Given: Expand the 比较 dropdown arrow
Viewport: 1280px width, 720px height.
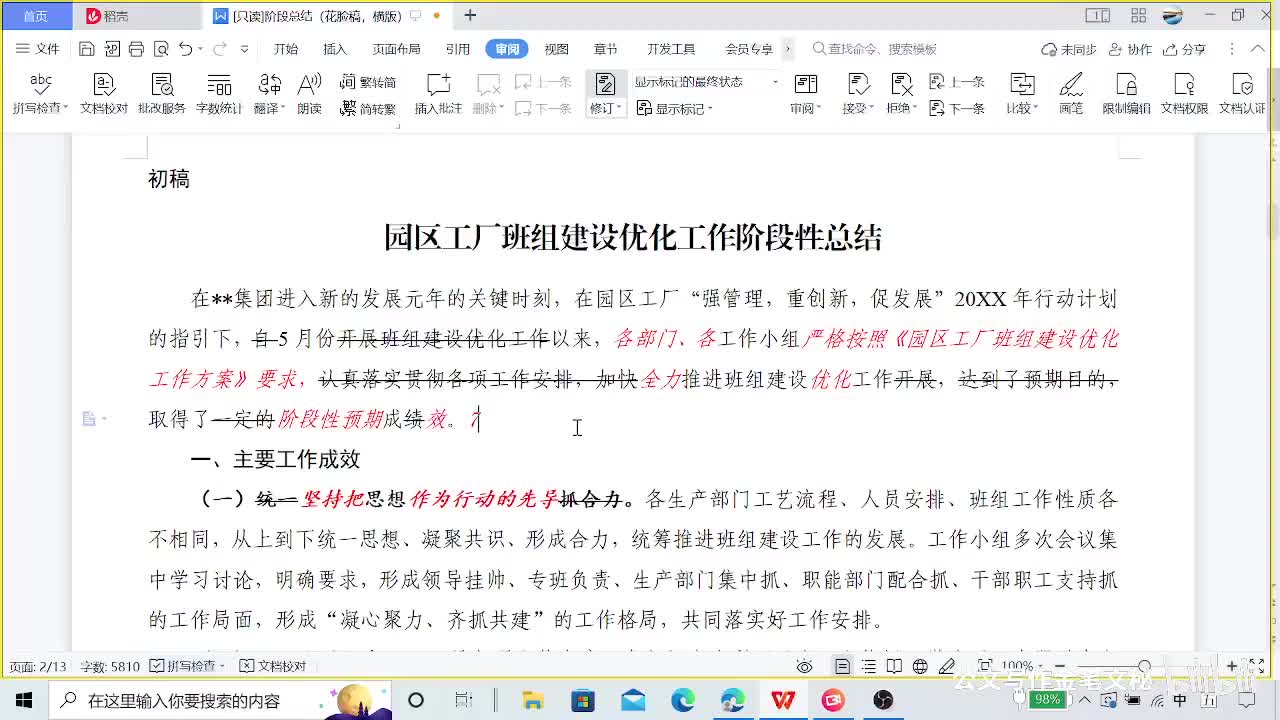Looking at the screenshot, I should pyautogui.click(x=1035, y=109).
